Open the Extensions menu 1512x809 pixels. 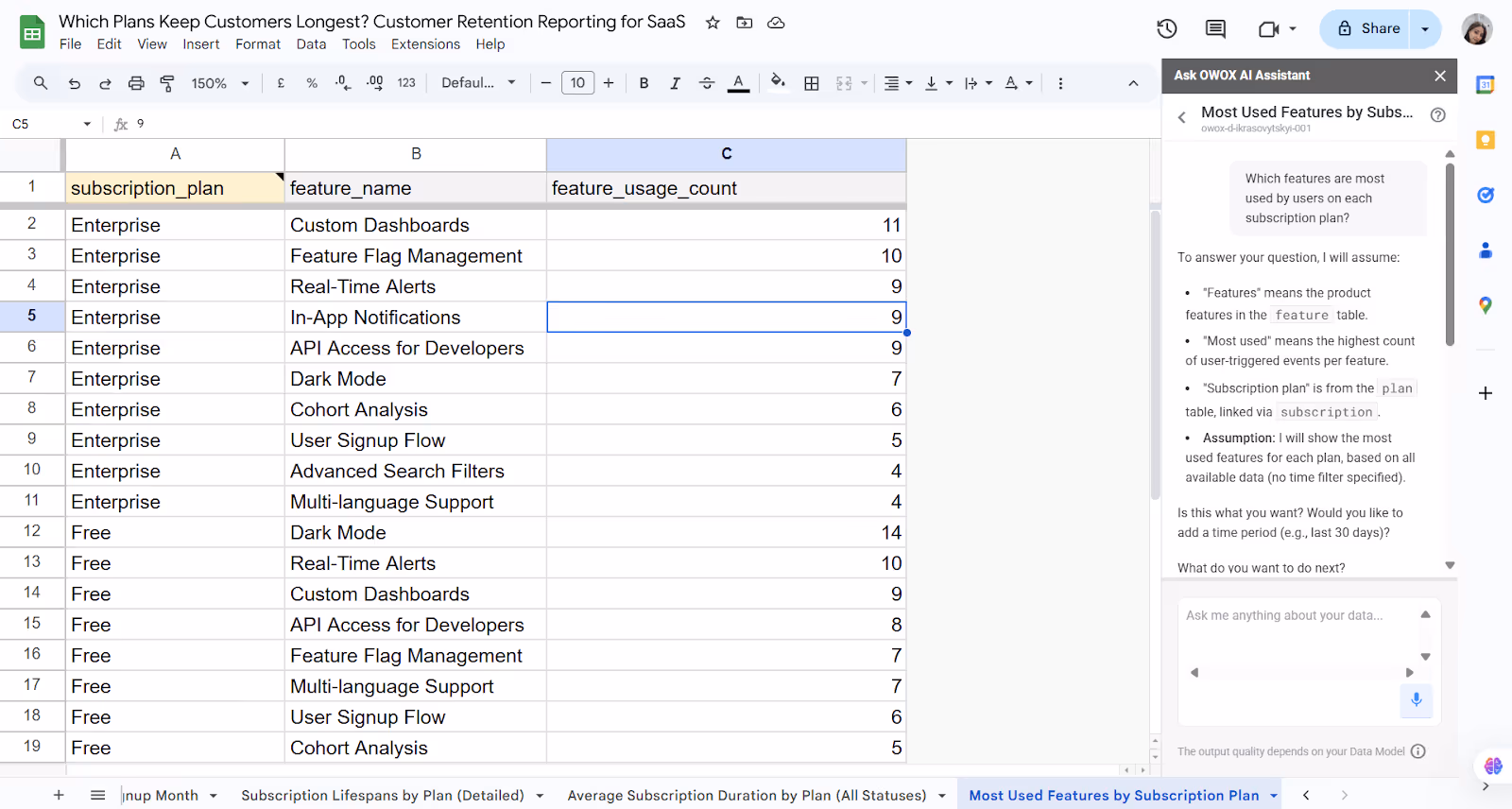425,44
